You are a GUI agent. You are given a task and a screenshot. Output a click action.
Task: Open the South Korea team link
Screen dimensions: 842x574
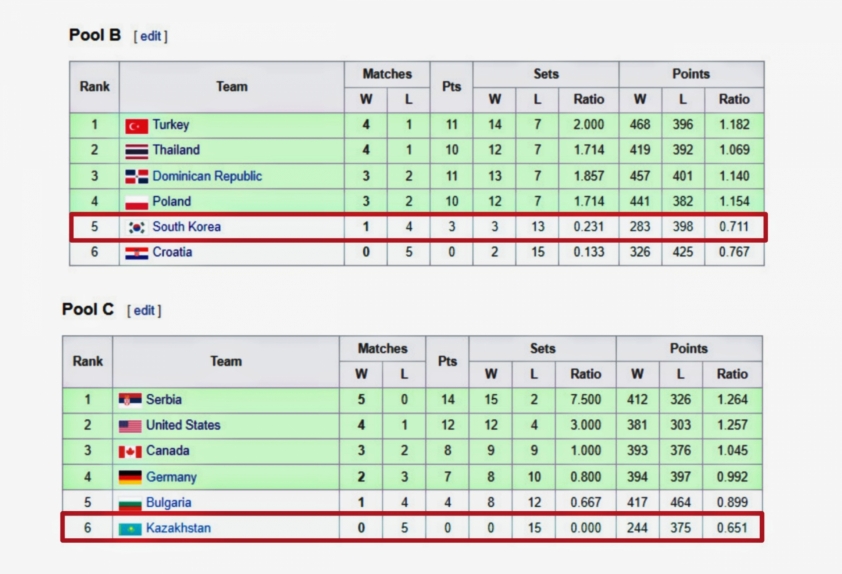click(186, 227)
